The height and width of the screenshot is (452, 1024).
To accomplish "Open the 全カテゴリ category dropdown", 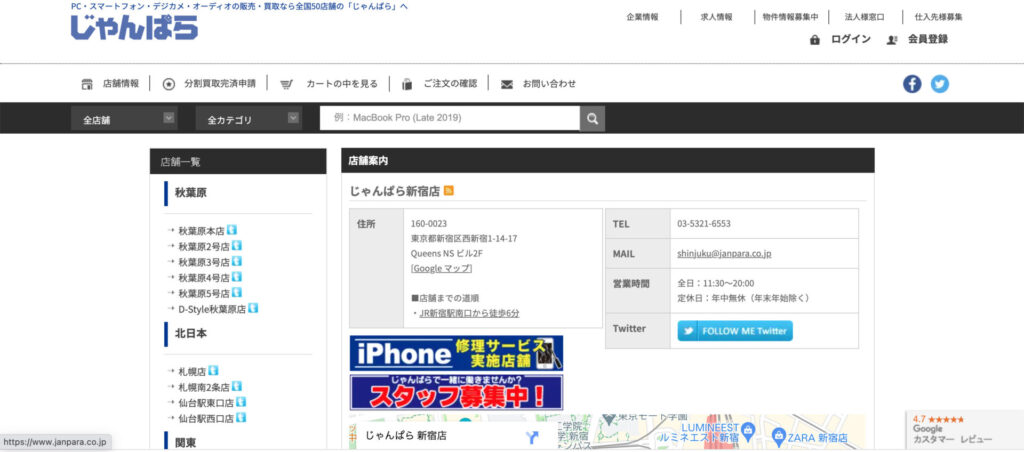I will coord(248,119).
